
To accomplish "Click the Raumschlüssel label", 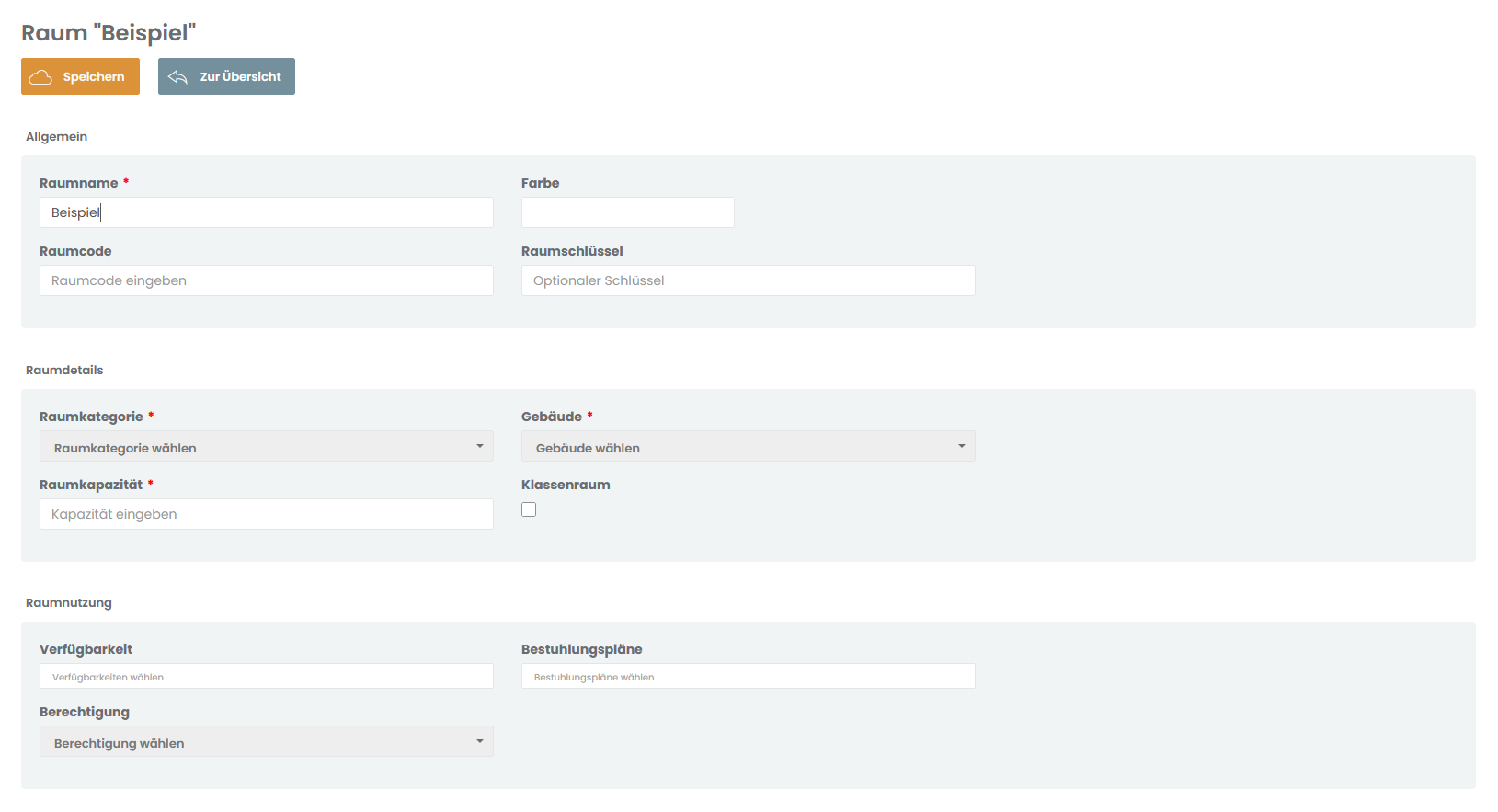I will [572, 251].
